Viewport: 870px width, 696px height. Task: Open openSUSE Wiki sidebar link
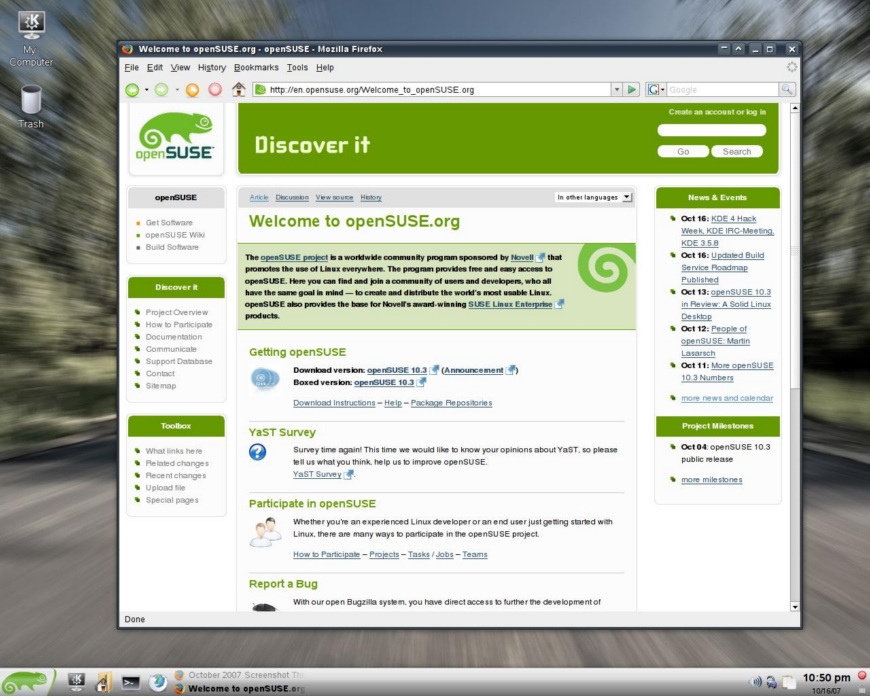tap(175, 235)
